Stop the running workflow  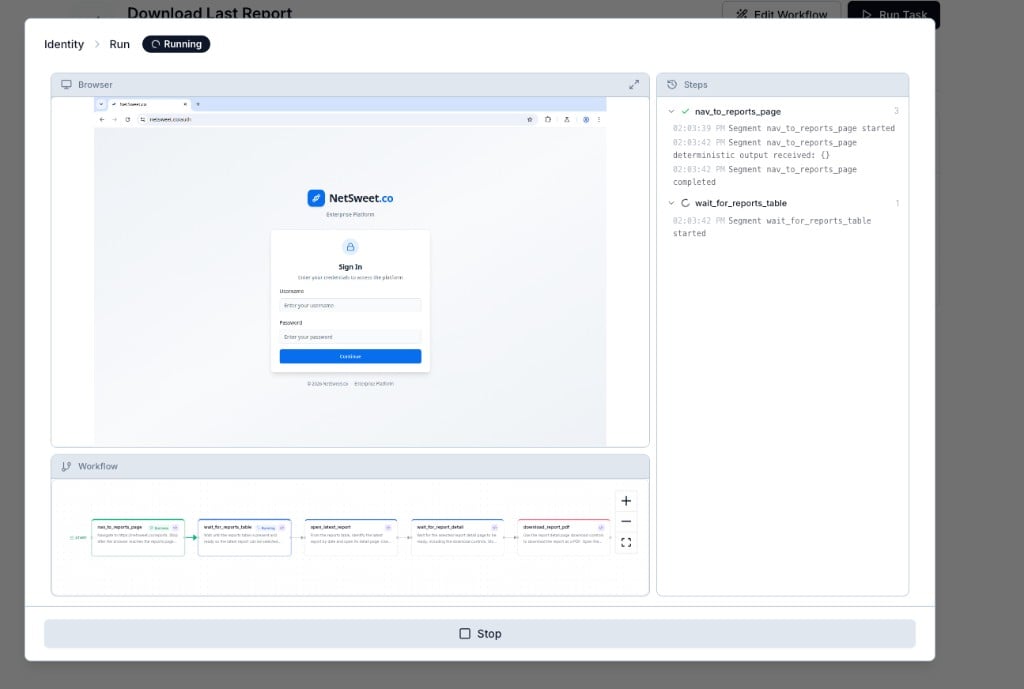click(x=480, y=633)
